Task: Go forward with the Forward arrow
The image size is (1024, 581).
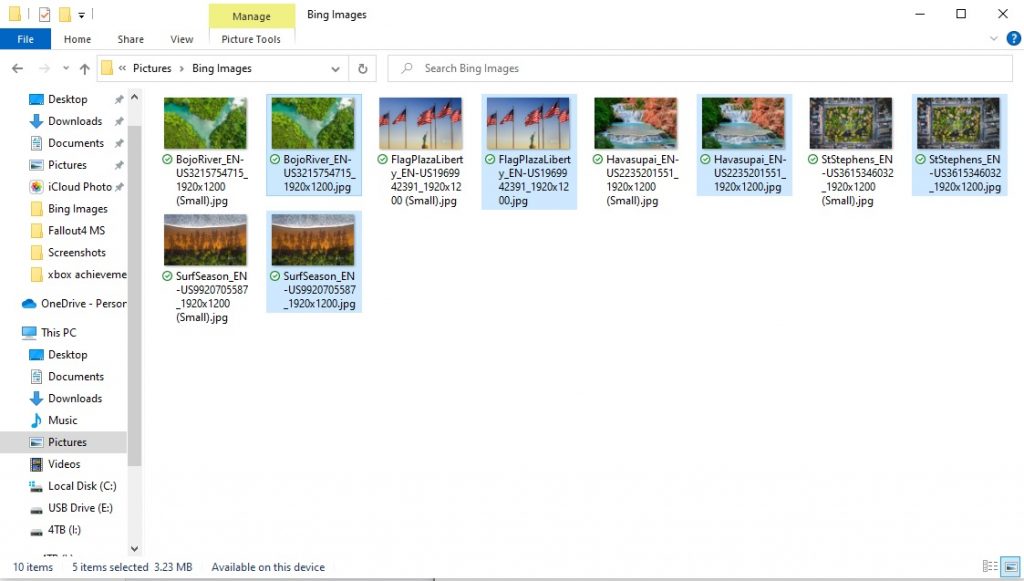Action: [x=44, y=68]
